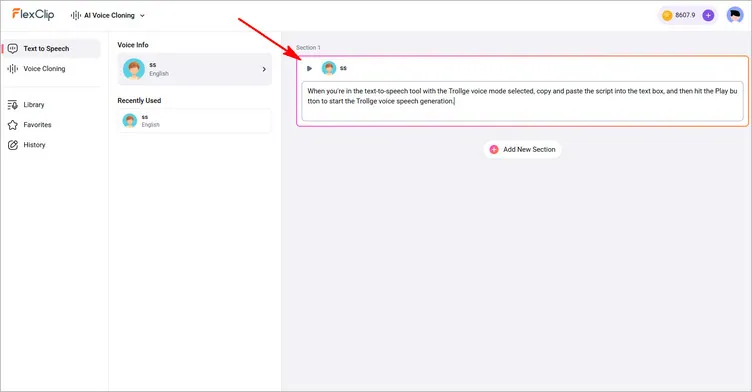752x392 pixels.
Task: Play Section 1 speech
Action: pyautogui.click(x=309, y=68)
